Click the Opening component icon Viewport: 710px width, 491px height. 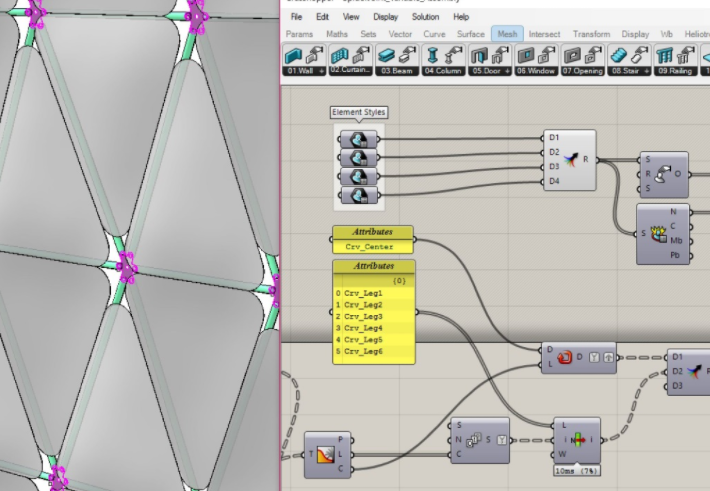point(572,56)
